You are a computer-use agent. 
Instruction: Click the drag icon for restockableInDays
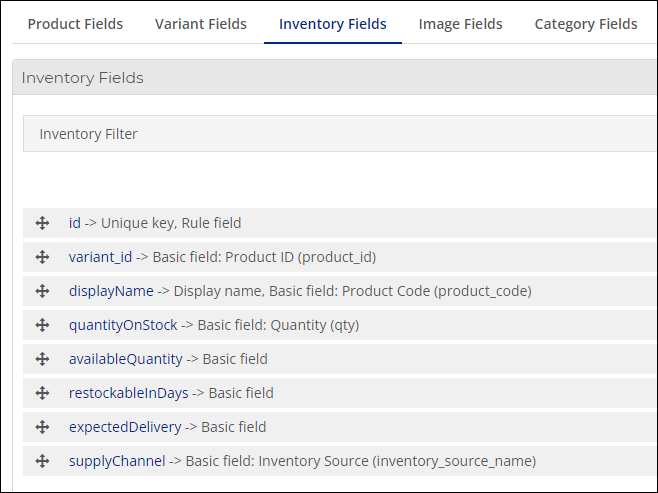click(42, 393)
